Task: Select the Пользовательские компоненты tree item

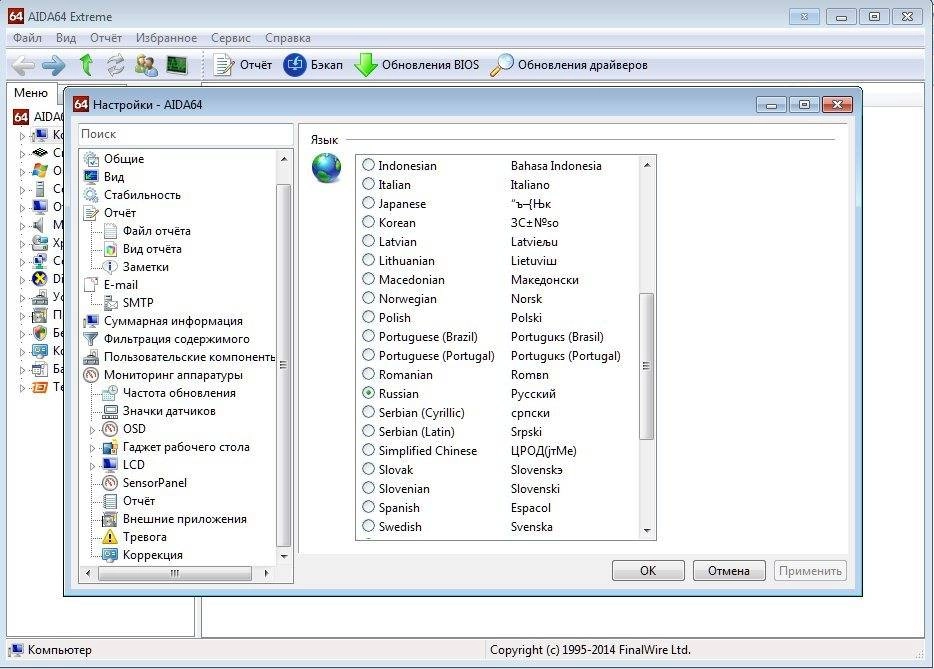Action: click(189, 357)
